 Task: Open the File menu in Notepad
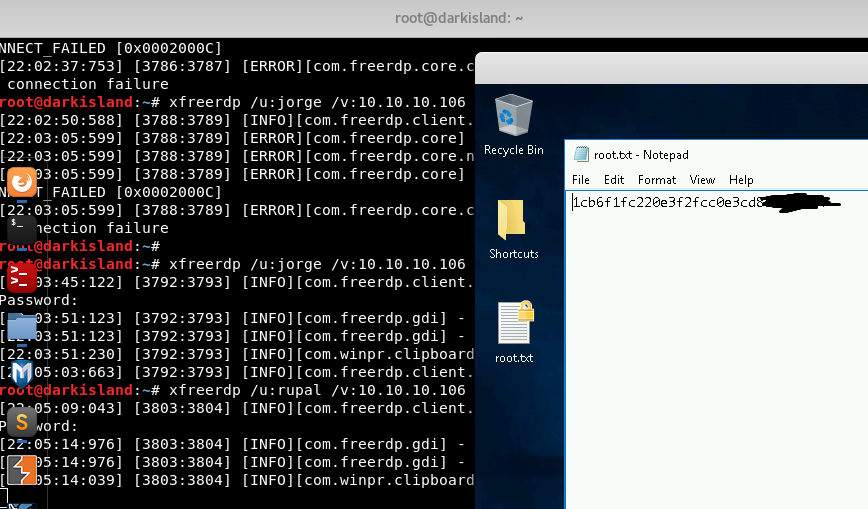(x=581, y=180)
